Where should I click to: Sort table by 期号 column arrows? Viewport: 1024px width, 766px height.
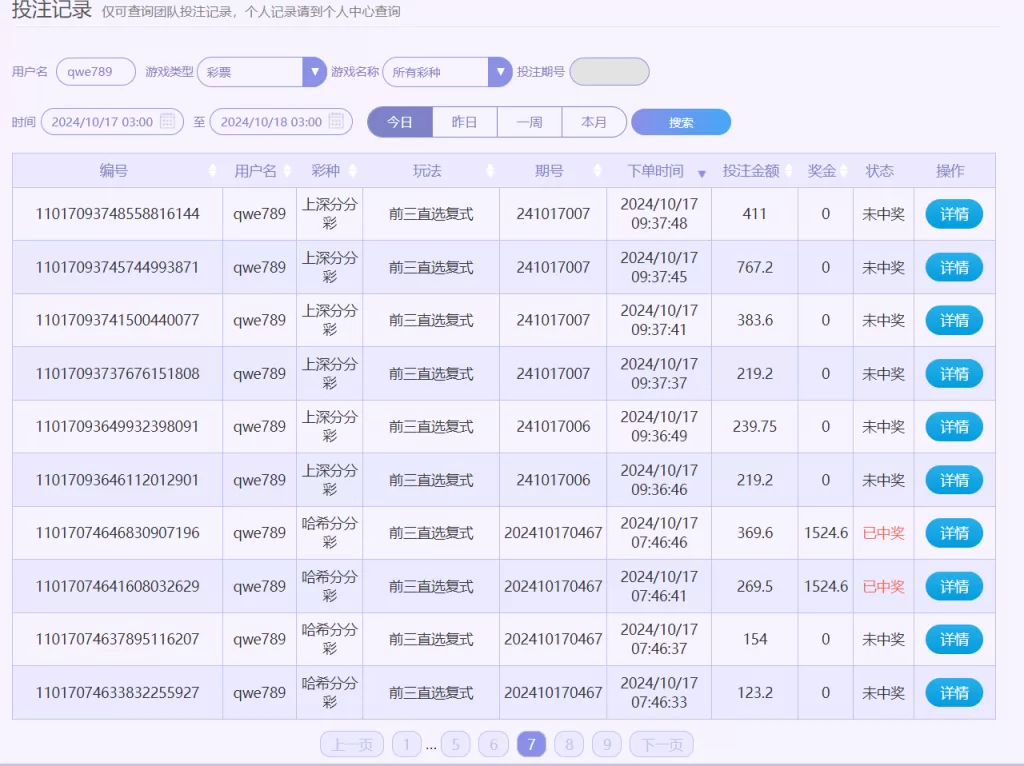(597, 171)
